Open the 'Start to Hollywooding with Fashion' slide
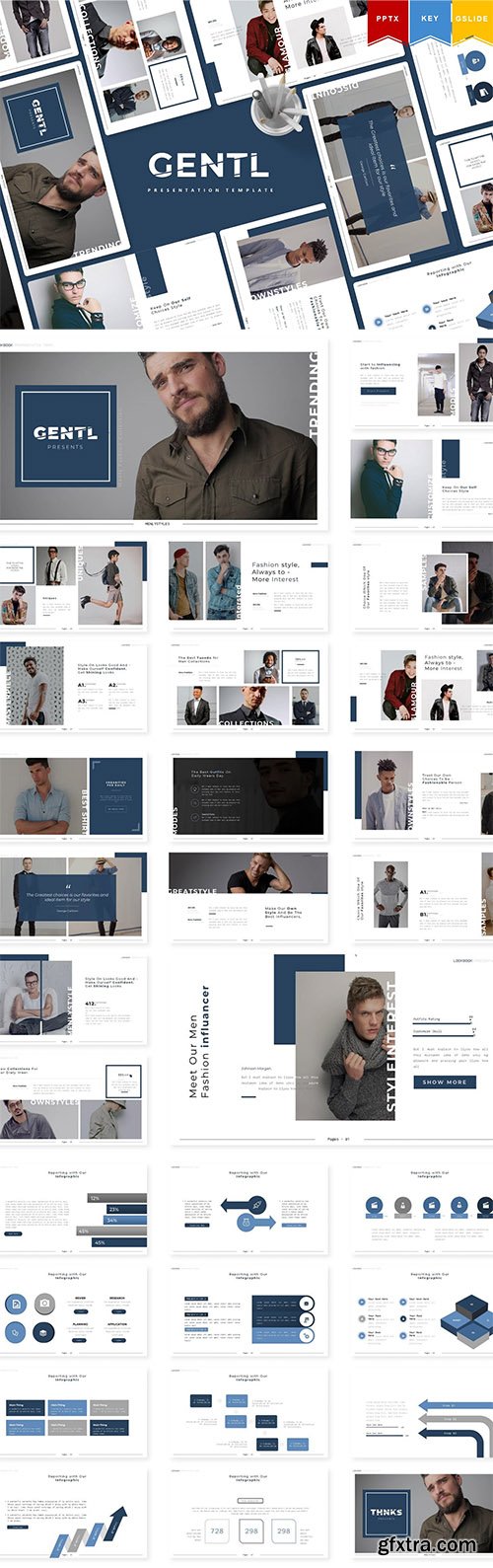The width and height of the screenshot is (493, 1568). pyautogui.click(x=424, y=386)
